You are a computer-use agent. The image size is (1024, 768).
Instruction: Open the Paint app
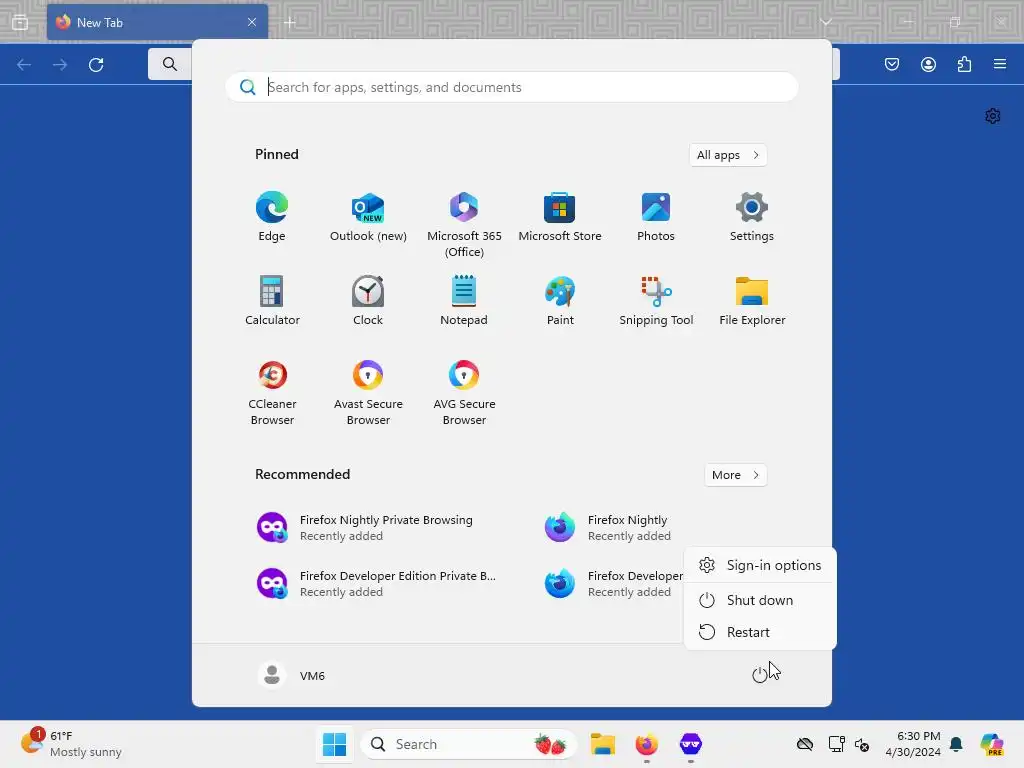click(x=560, y=300)
